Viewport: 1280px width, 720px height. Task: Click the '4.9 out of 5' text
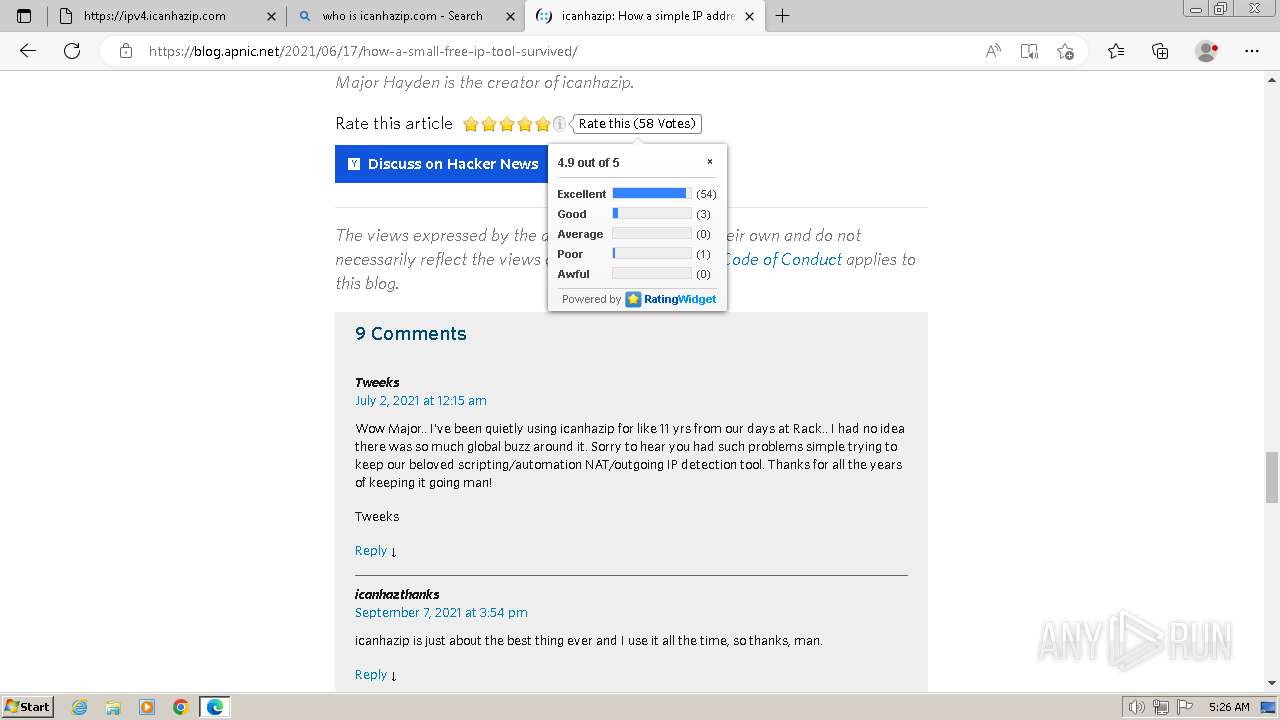pyautogui.click(x=588, y=163)
